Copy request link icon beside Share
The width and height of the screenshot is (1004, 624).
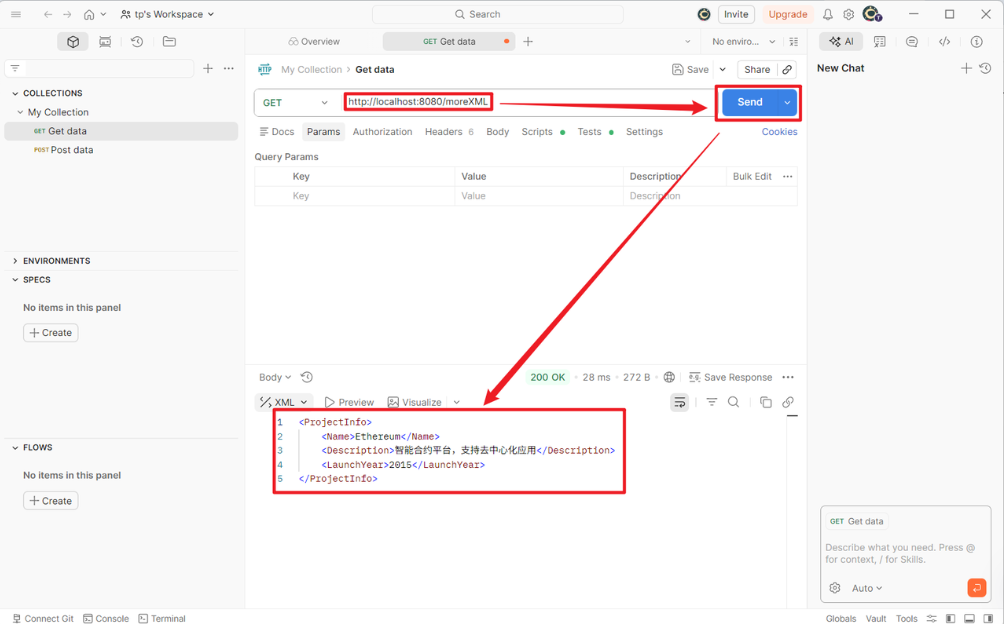[x=787, y=69]
